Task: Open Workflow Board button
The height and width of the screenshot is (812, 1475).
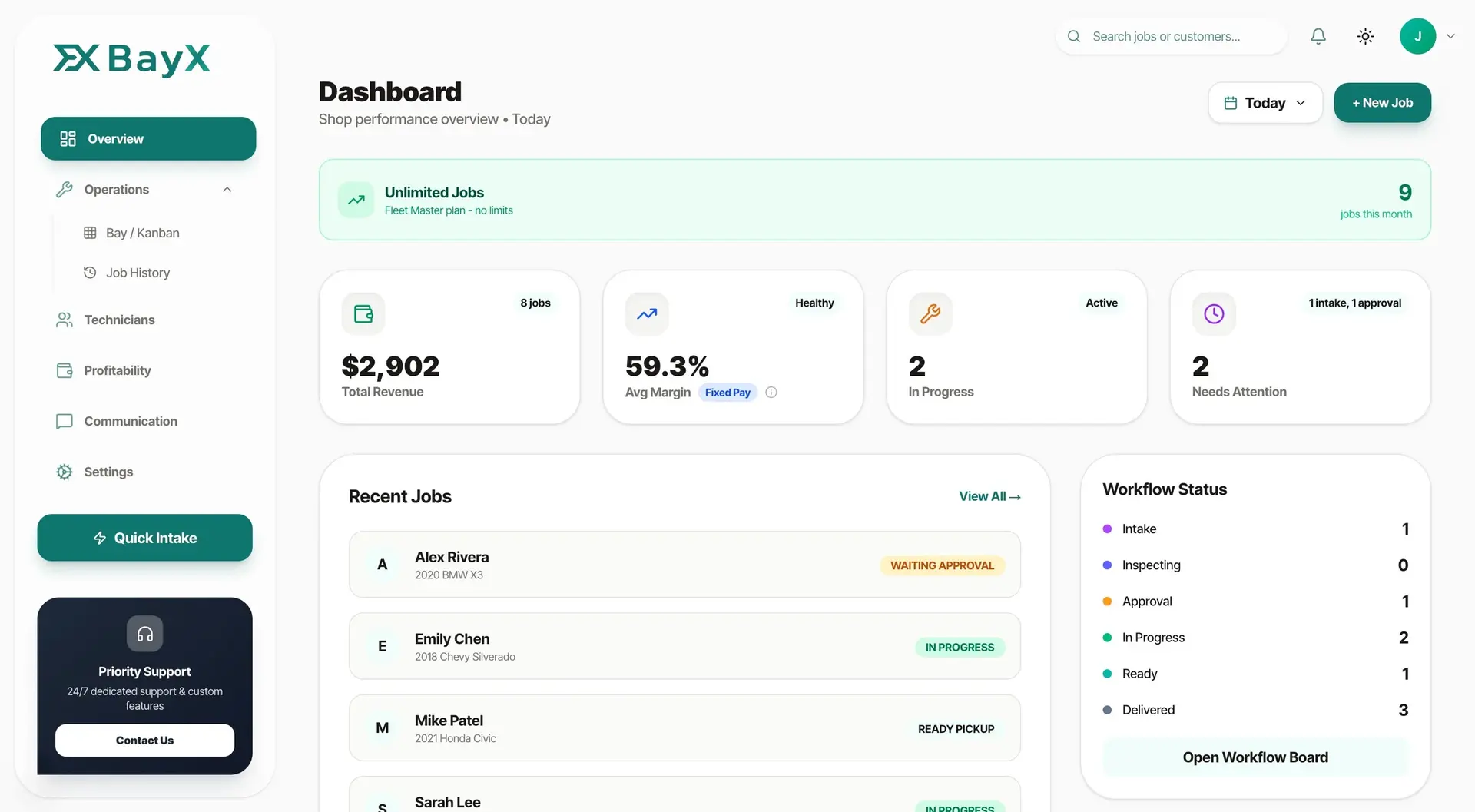Action: tap(1255, 757)
